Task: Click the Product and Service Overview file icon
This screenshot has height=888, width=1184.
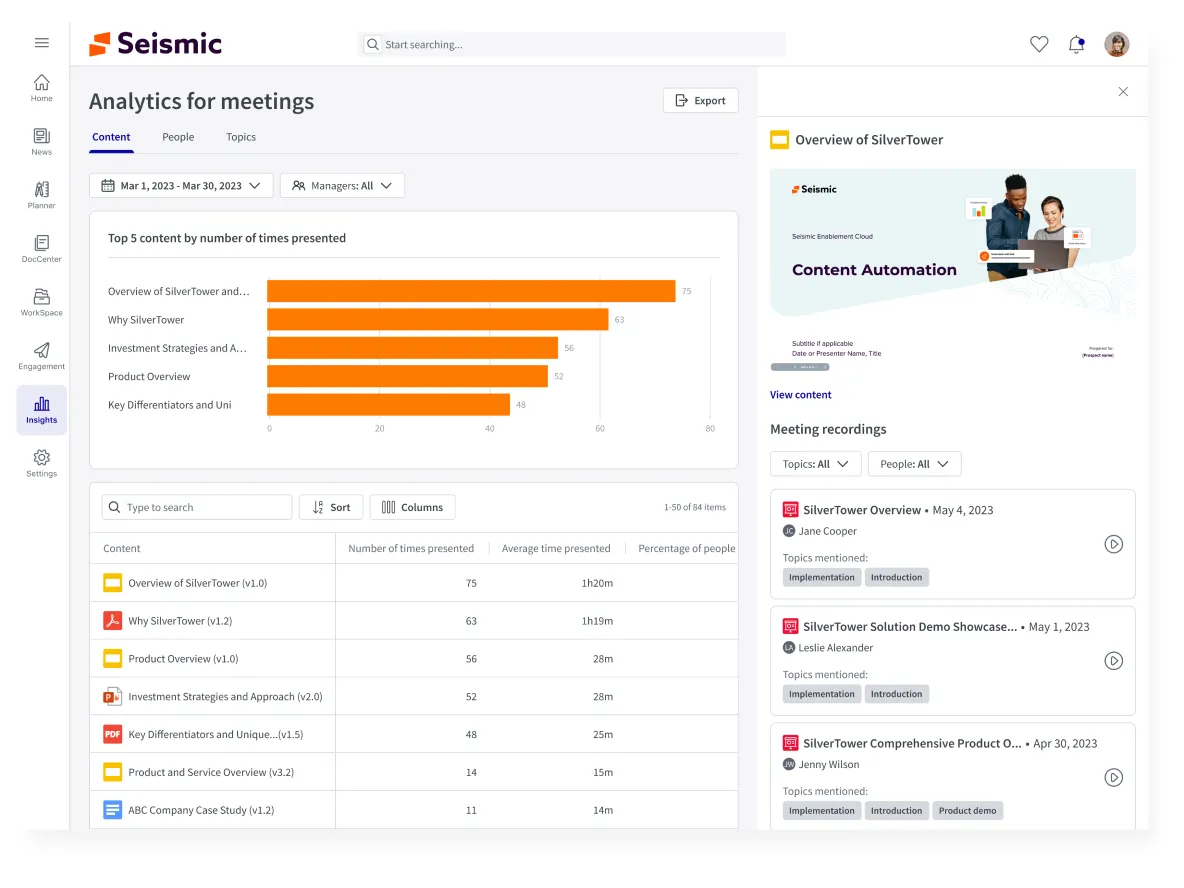Action: [x=113, y=772]
